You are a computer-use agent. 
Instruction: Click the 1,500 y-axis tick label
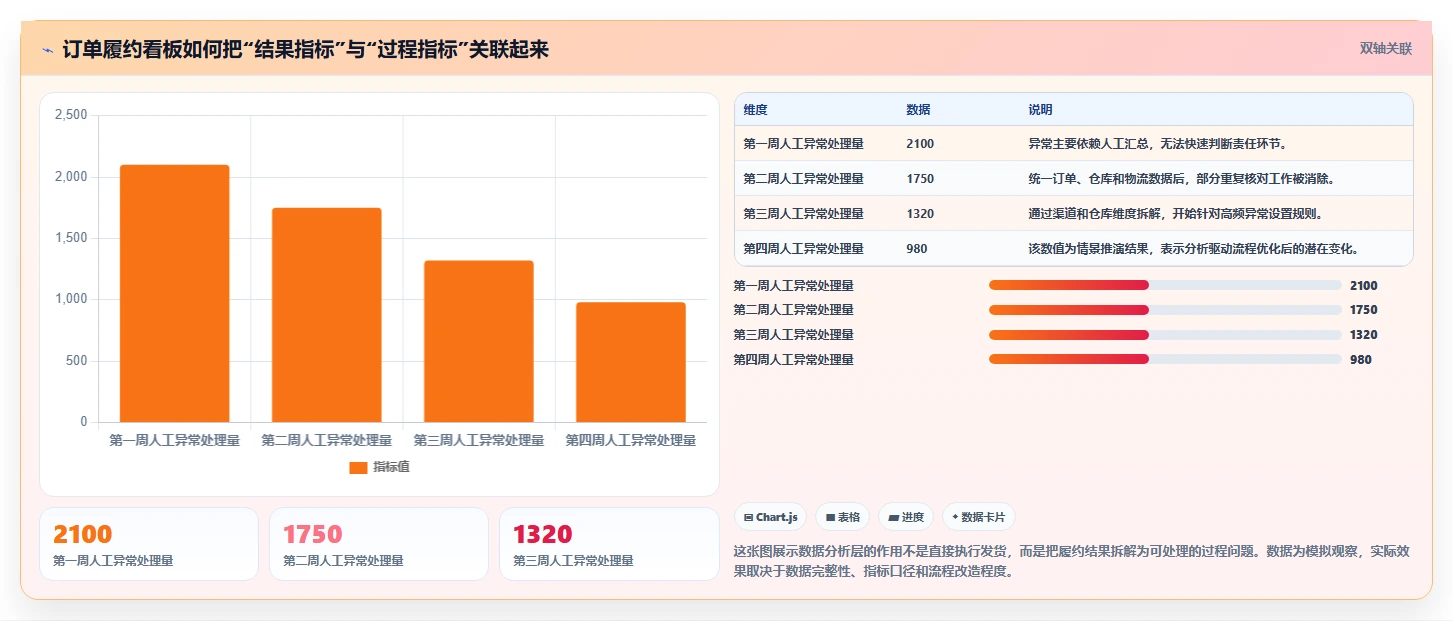pos(71,238)
